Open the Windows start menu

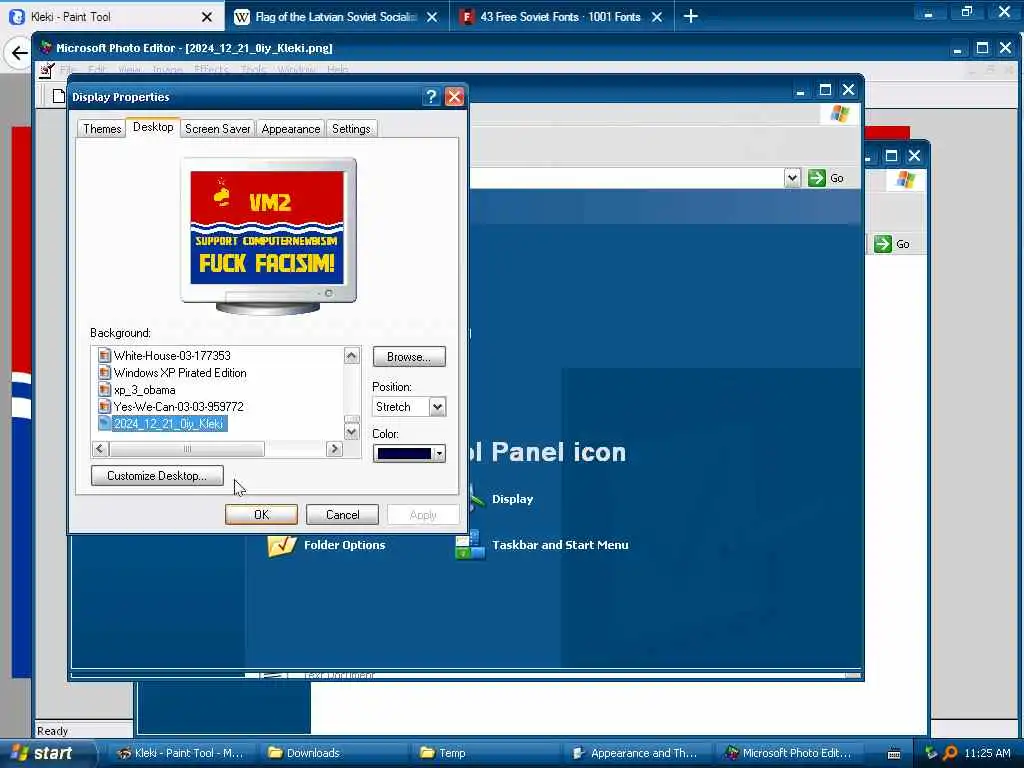point(47,753)
